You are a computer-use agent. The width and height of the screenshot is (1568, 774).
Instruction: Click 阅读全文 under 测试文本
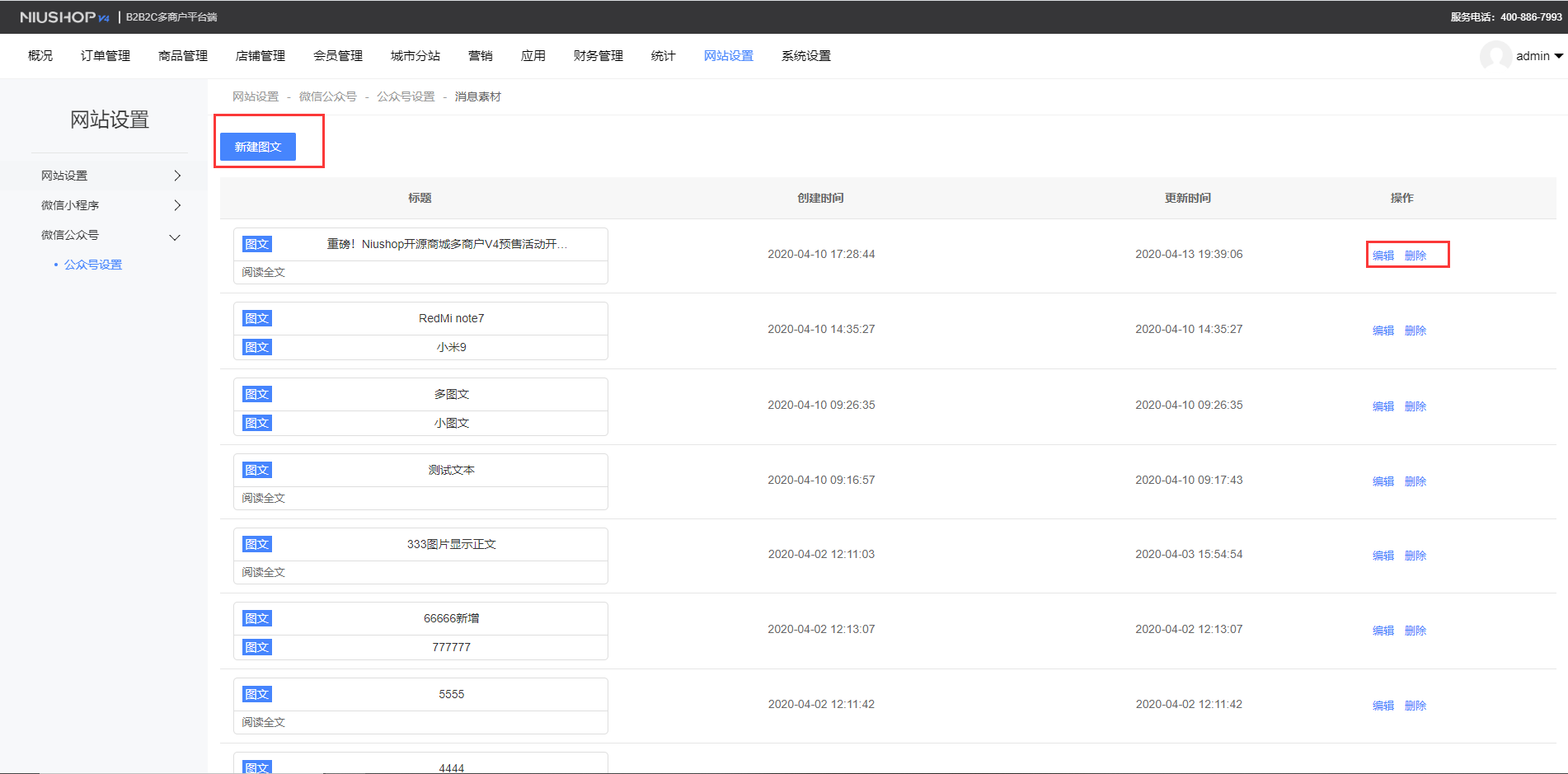tap(264, 498)
